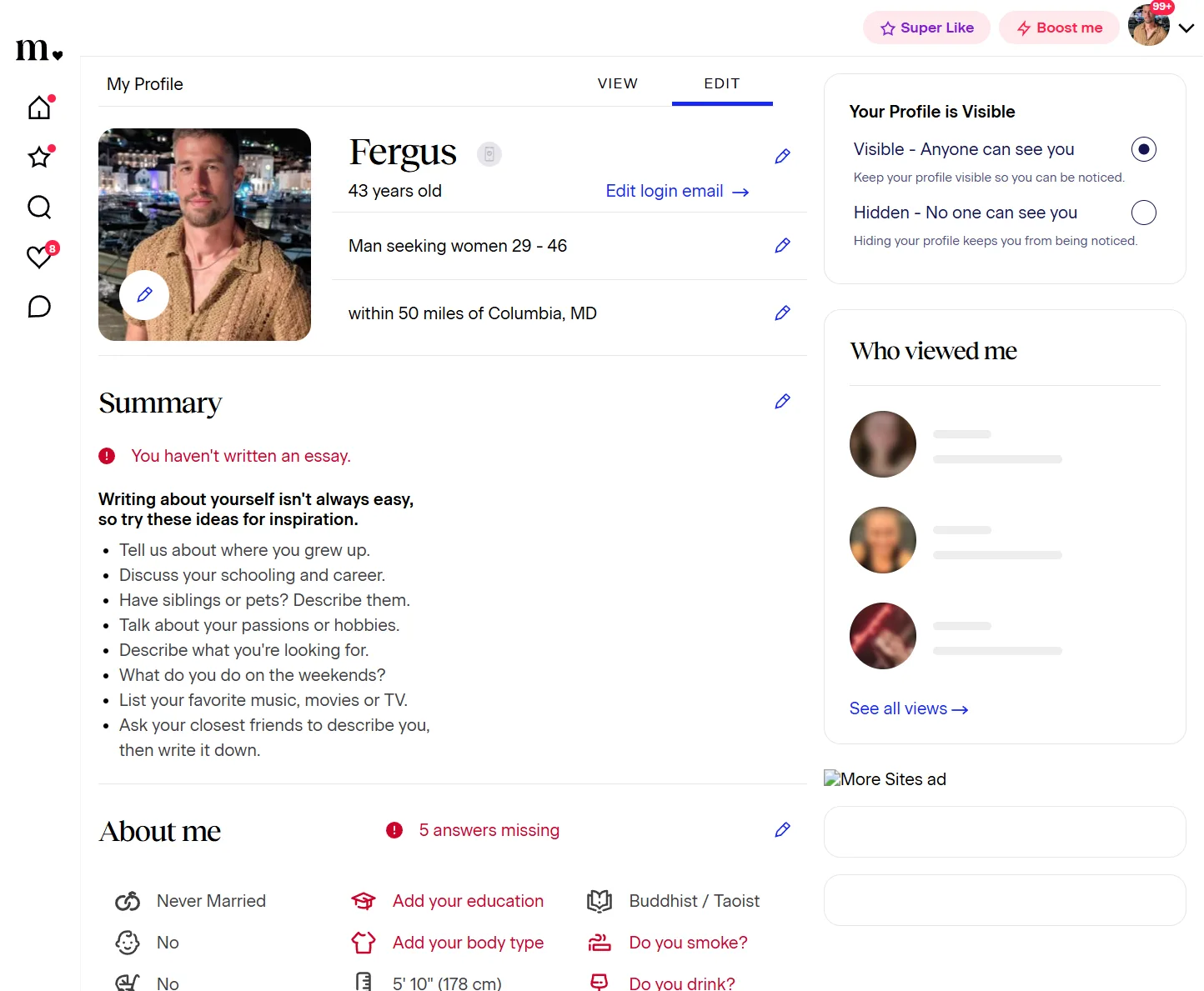Switch to the EDIT tab
1204x991 pixels.
[x=722, y=83]
